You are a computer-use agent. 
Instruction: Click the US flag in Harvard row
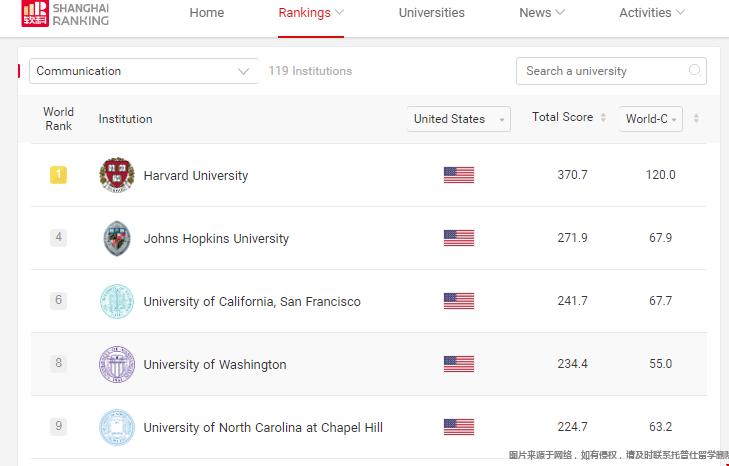459,175
